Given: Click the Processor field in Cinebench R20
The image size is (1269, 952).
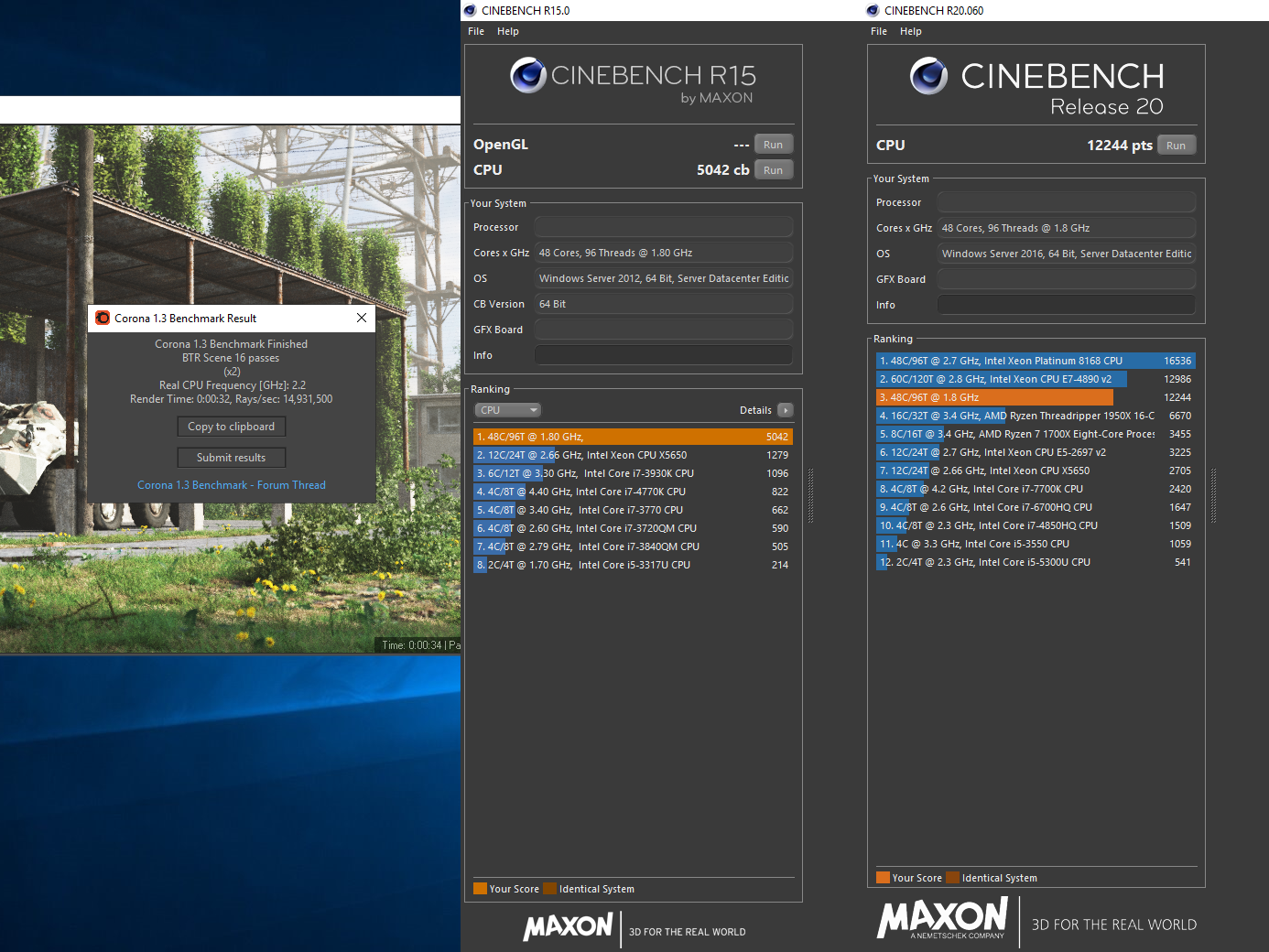Looking at the screenshot, I should tap(1067, 202).
